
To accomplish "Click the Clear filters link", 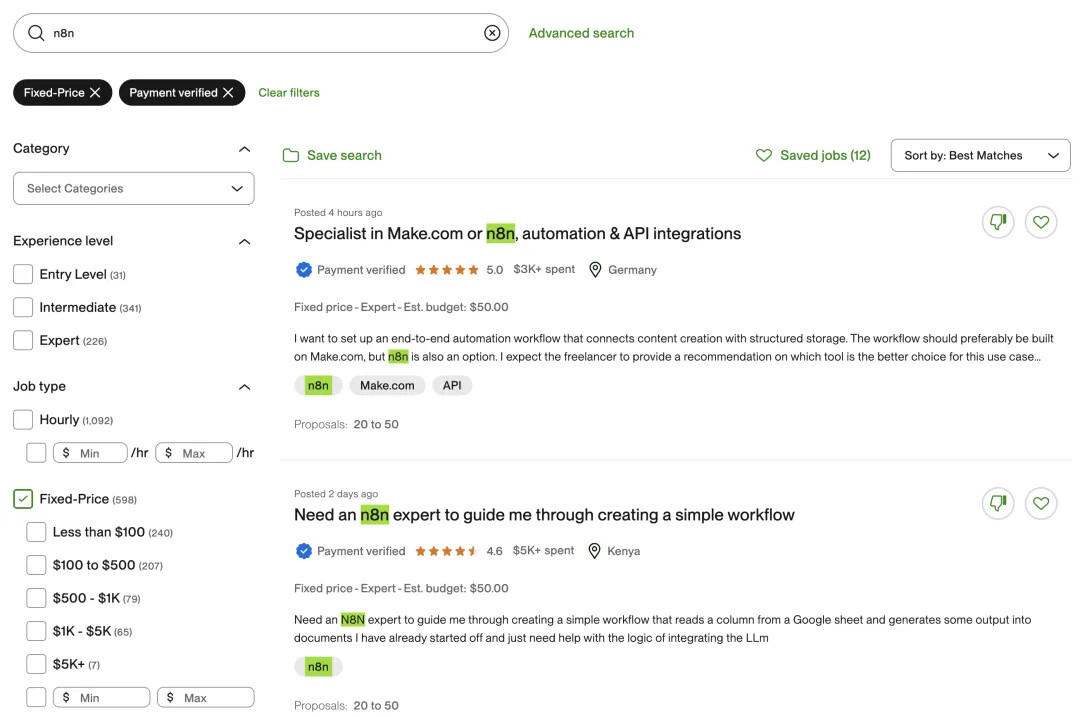I will [289, 93].
